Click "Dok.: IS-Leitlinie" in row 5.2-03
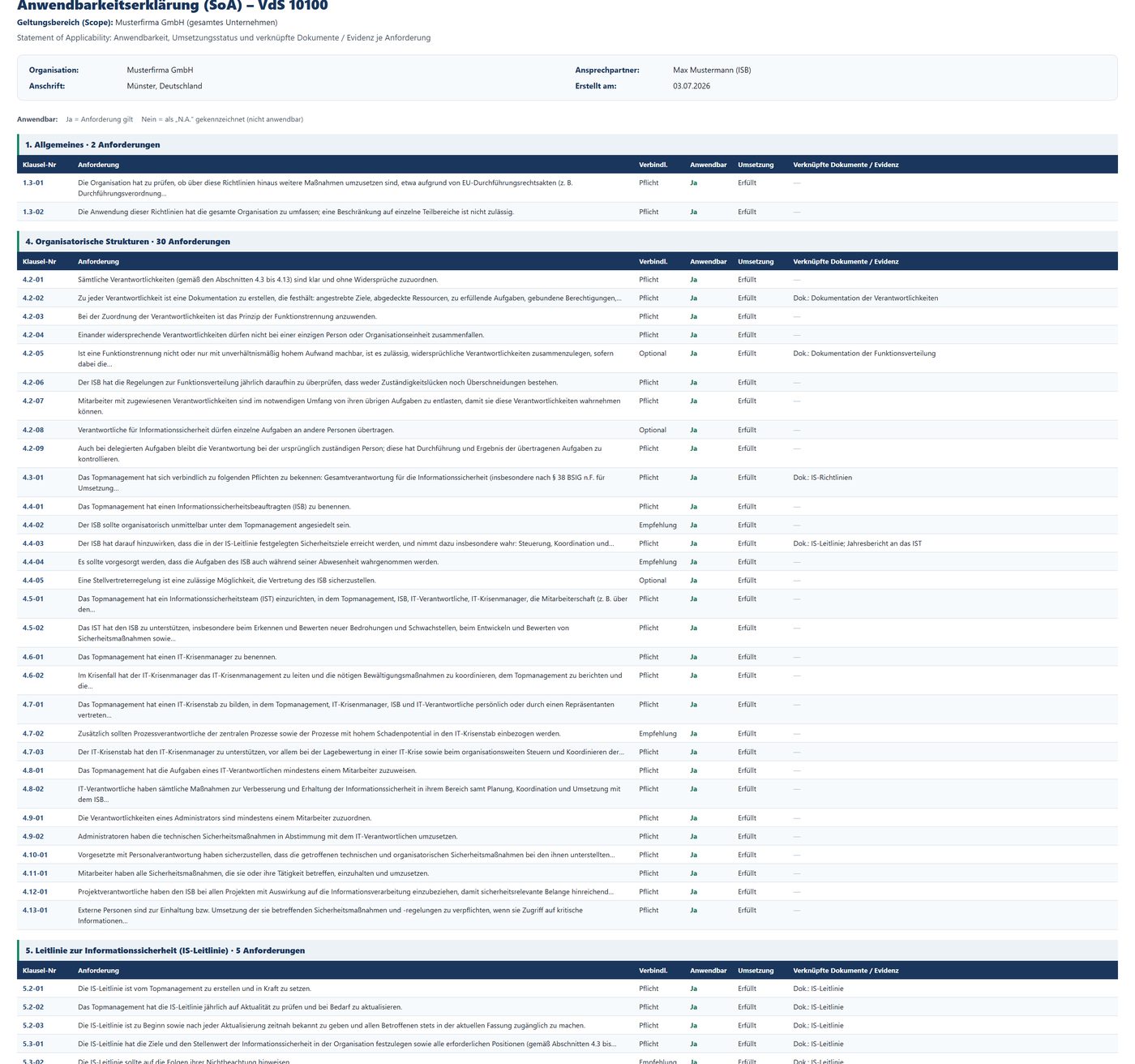1135x1064 pixels. 818,1026
